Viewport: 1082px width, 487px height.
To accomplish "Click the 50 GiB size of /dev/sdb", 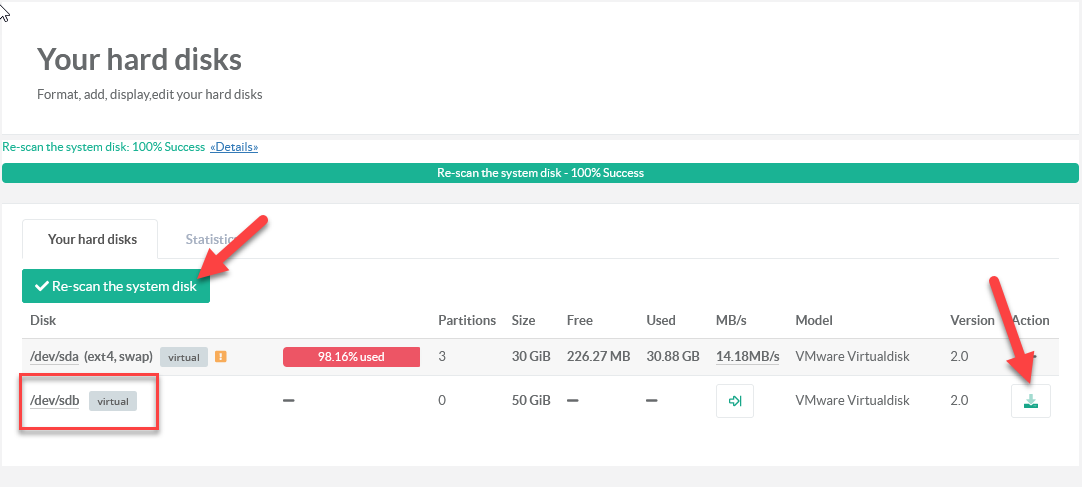I will point(531,401).
